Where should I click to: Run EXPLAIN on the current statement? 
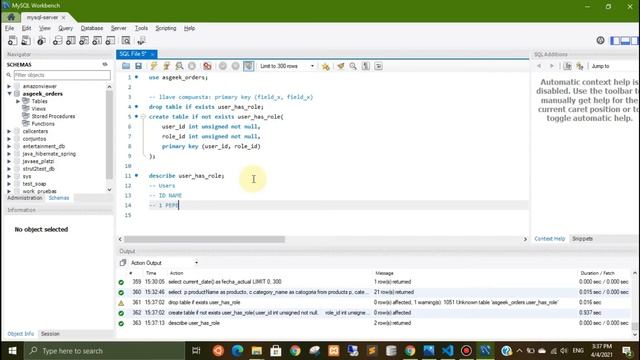(x=179, y=66)
